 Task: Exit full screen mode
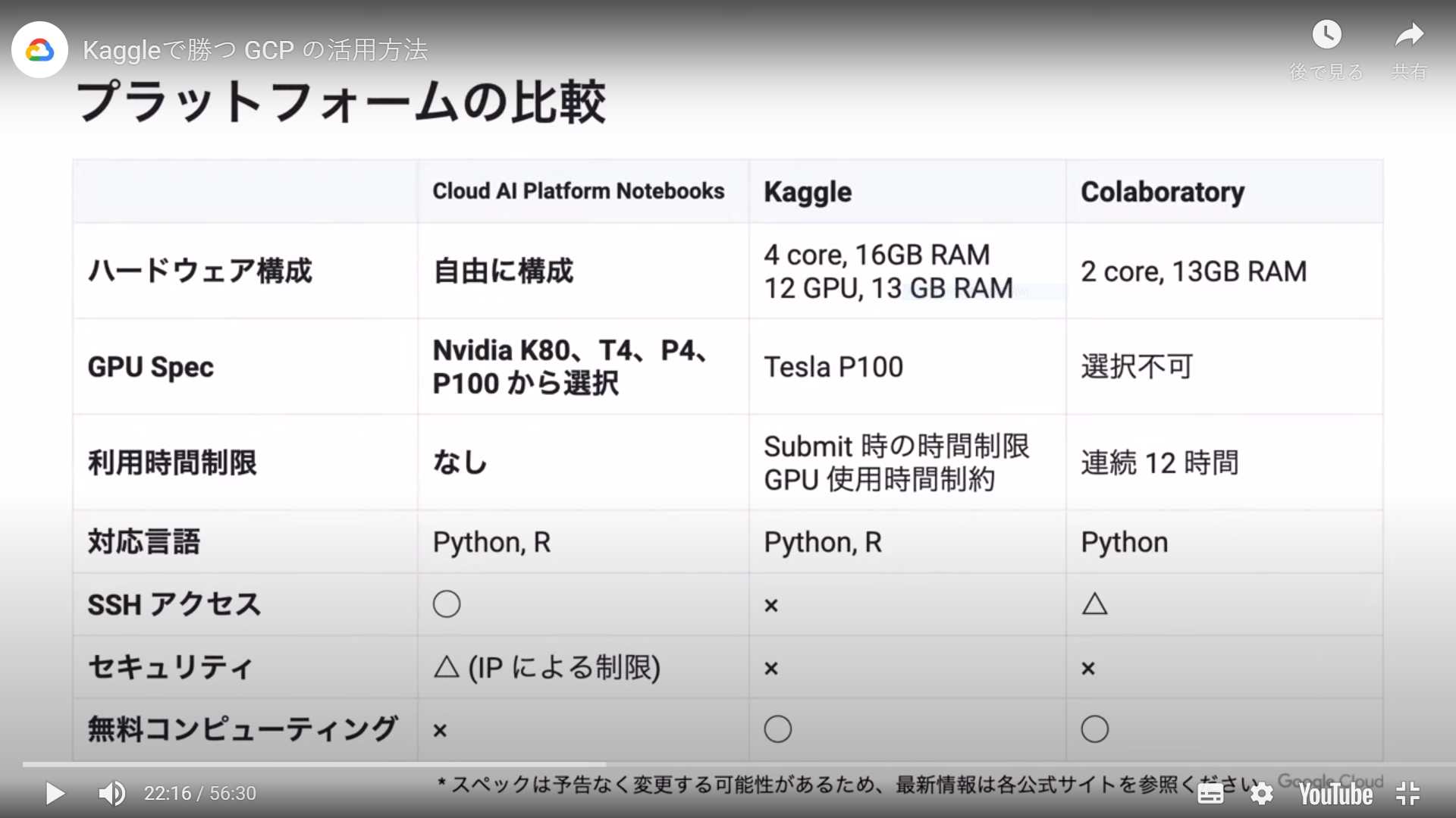tap(1407, 793)
